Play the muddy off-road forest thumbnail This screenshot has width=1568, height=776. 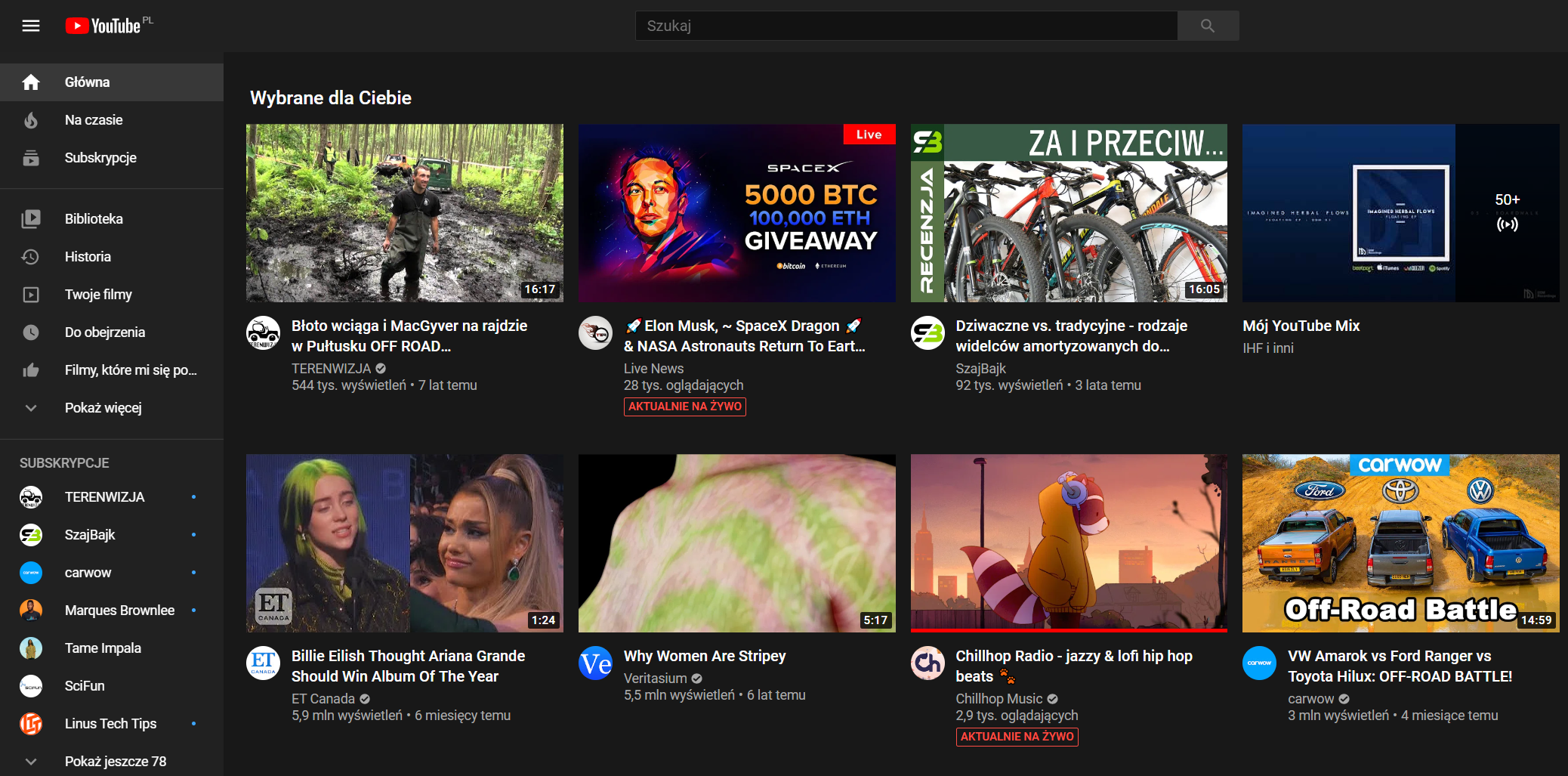(405, 213)
